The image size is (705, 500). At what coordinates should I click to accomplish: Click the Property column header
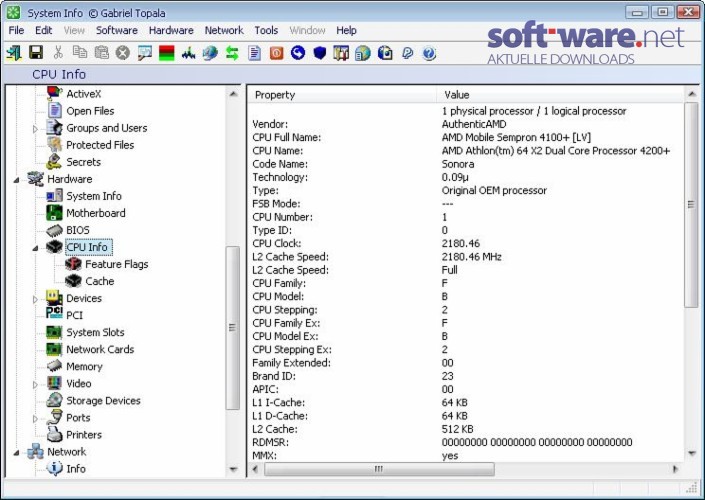point(342,95)
